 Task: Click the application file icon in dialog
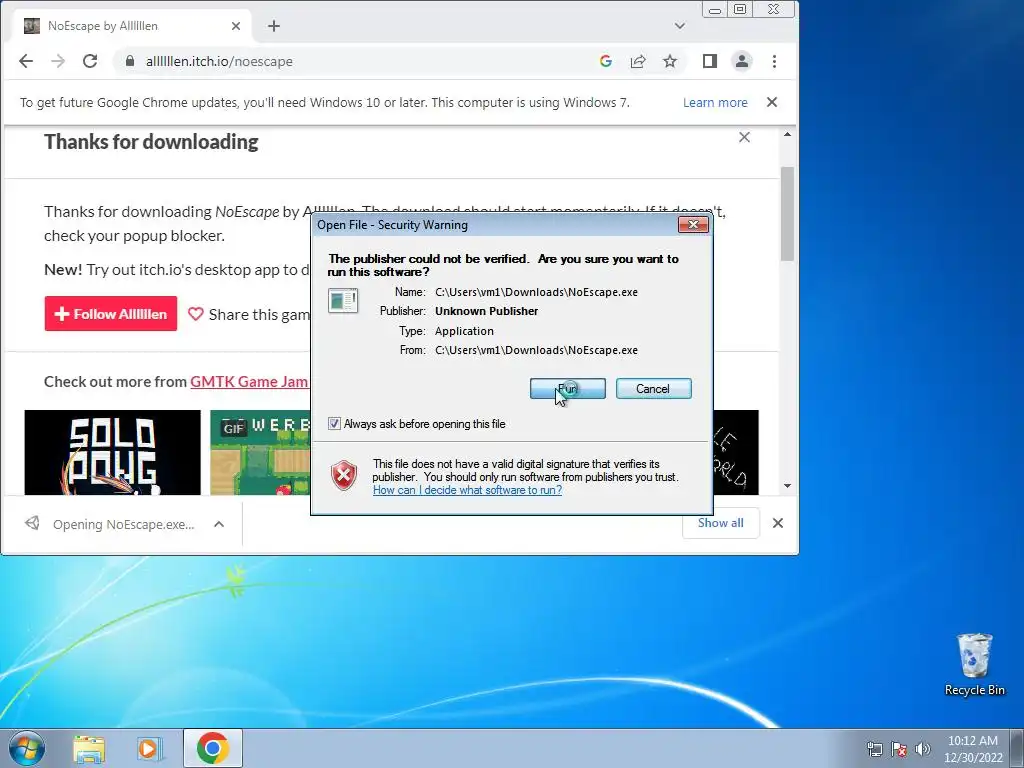coord(343,301)
